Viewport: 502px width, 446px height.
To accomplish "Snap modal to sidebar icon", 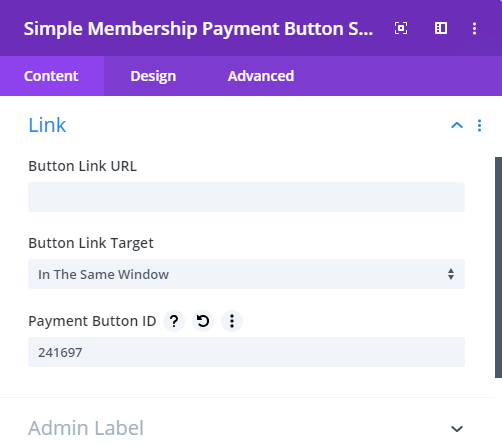I will tap(441, 28).
